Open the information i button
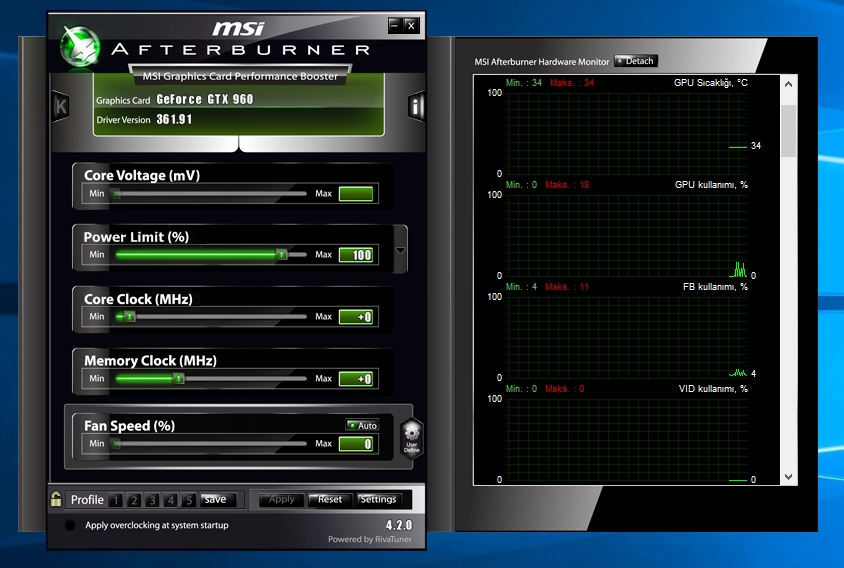The height and width of the screenshot is (568, 844). (416, 106)
